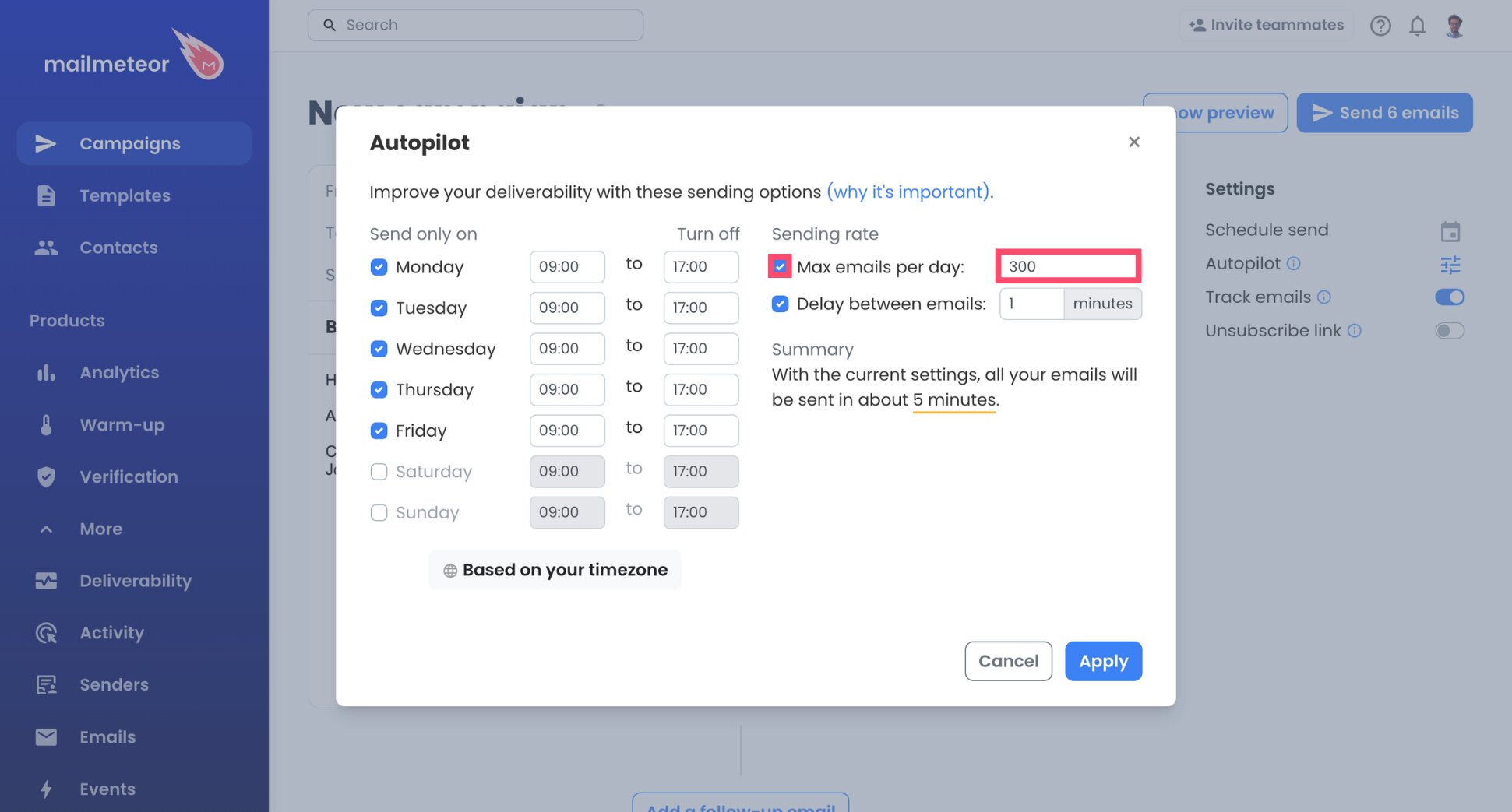Open the Campaigns section in sidebar
Screen dimensions: 1512x812
(x=134, y=143)
